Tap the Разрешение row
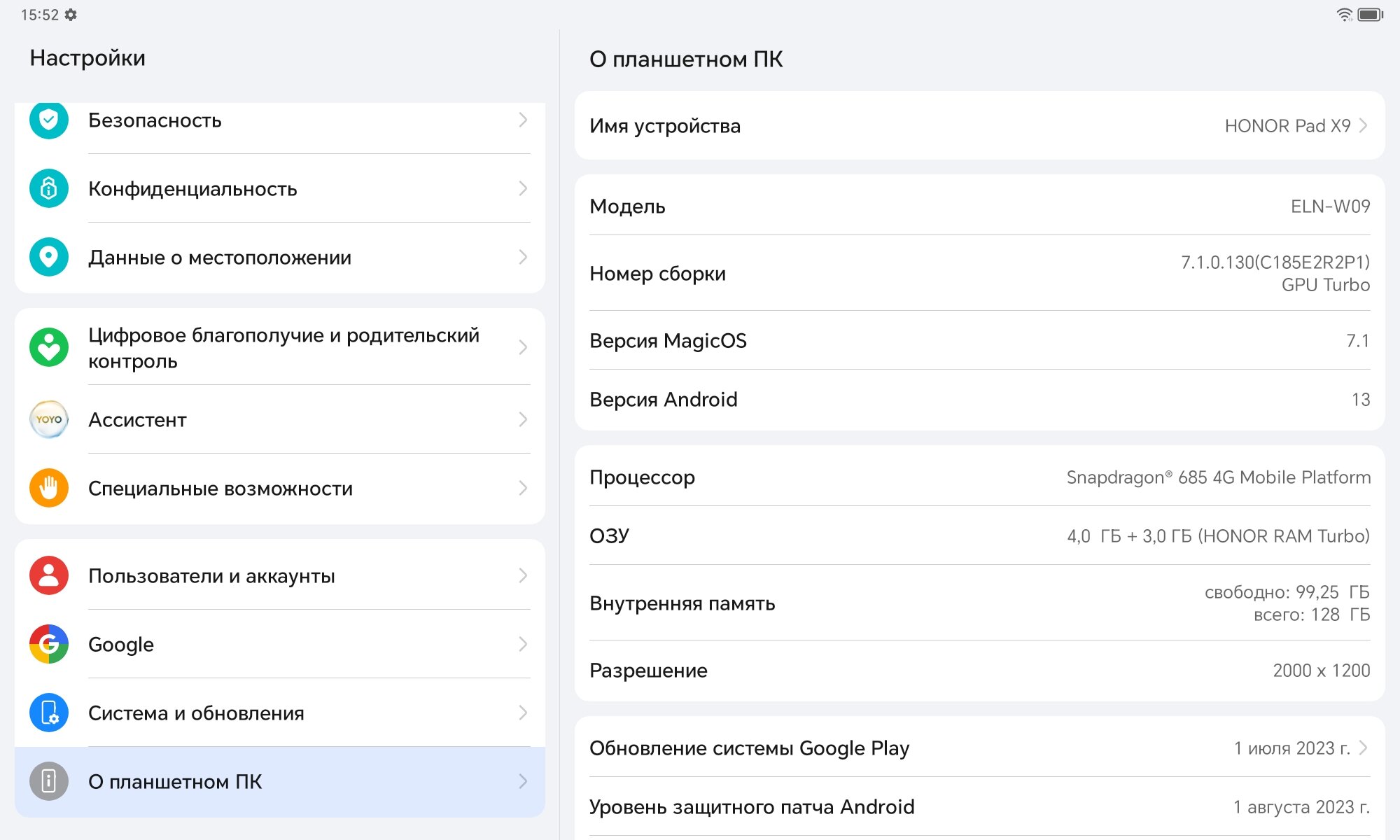The image size is (1400, 840). 980,670
